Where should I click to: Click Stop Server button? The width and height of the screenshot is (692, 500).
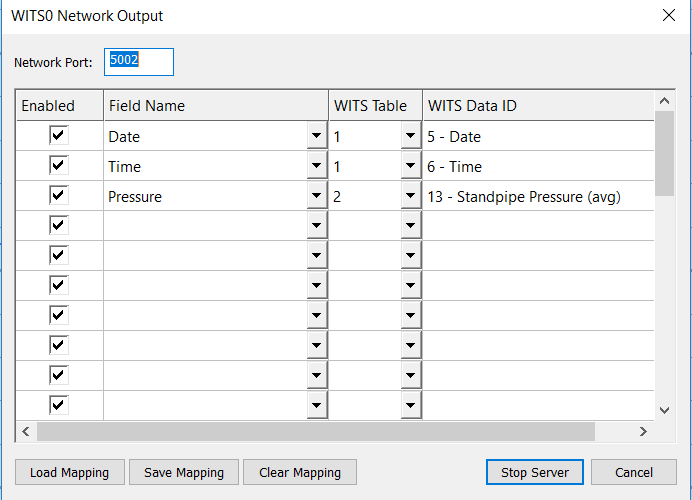tap(534, 472)
